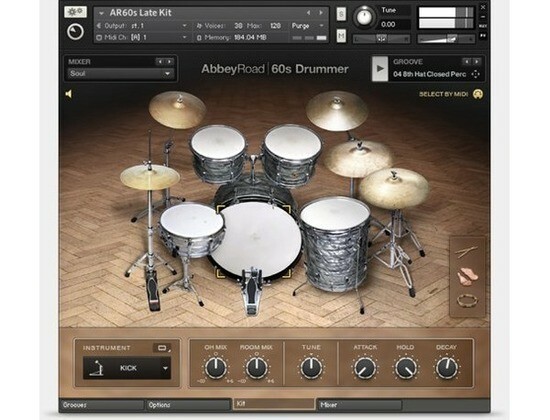Toggle Select By MIDI button
This screenshot has width=550, height=420.
point(478,94)
